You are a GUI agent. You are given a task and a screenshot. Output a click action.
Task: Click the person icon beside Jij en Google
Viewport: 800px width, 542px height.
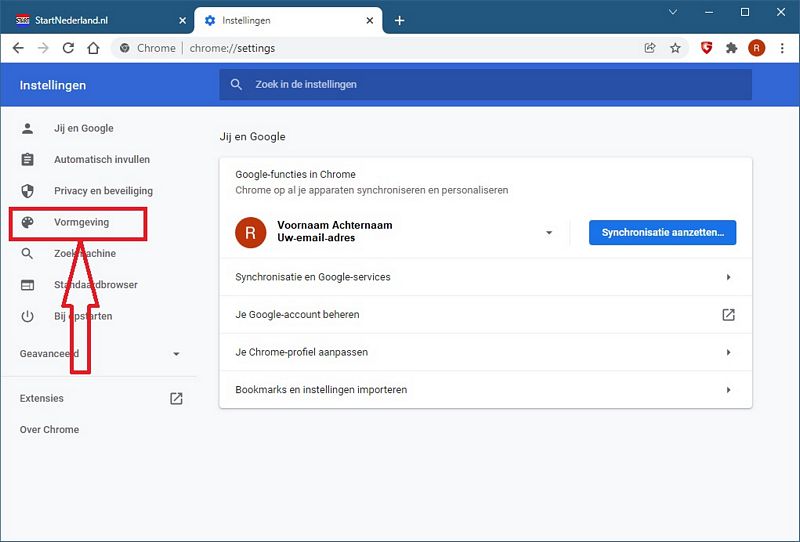28,128
